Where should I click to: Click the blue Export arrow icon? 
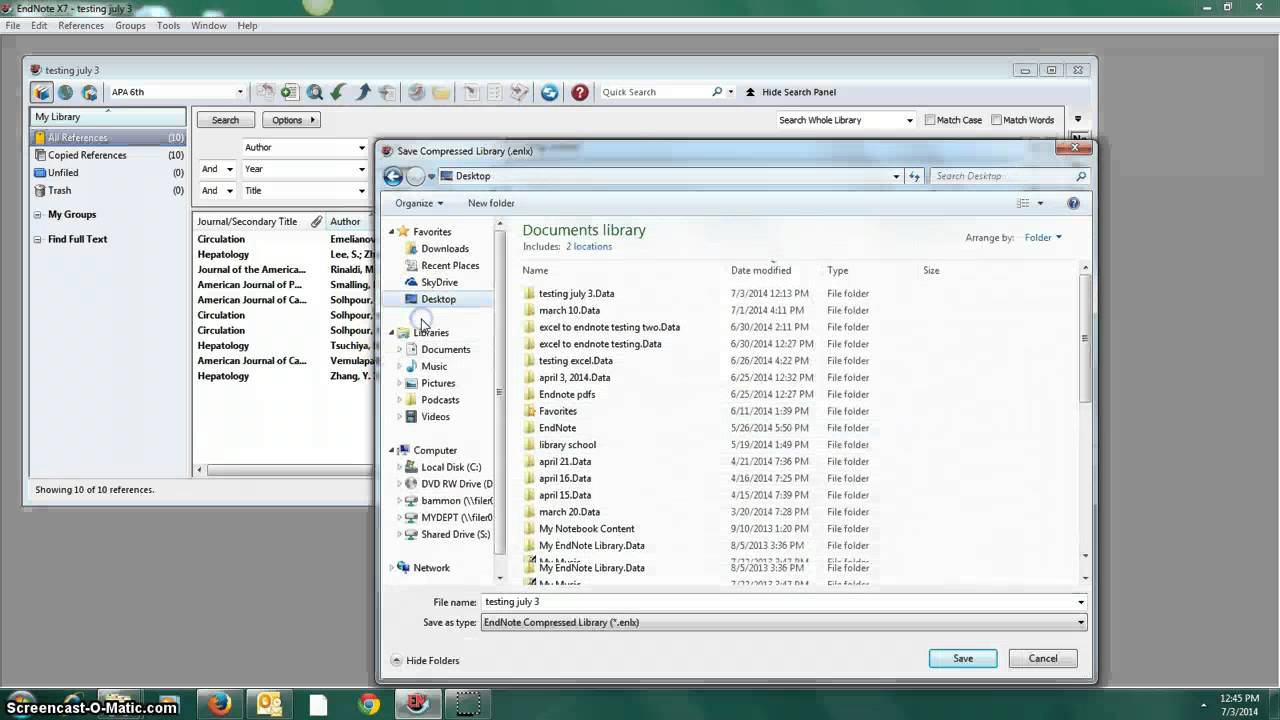(363, 92)
